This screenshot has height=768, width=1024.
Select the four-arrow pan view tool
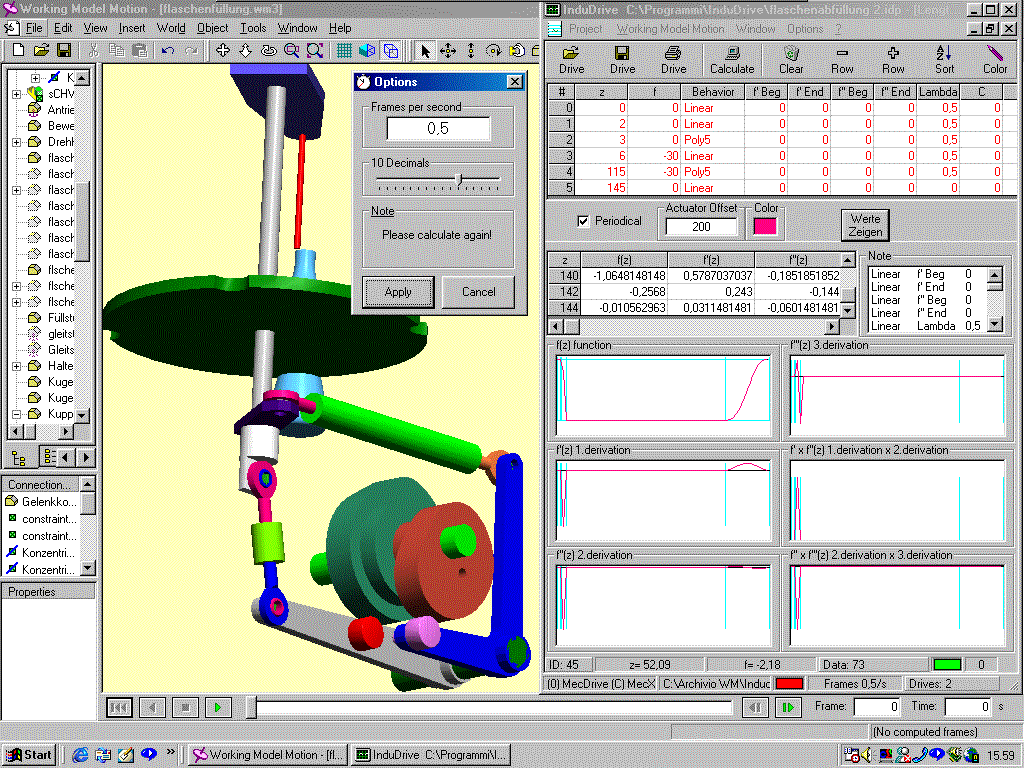(223, 50)
